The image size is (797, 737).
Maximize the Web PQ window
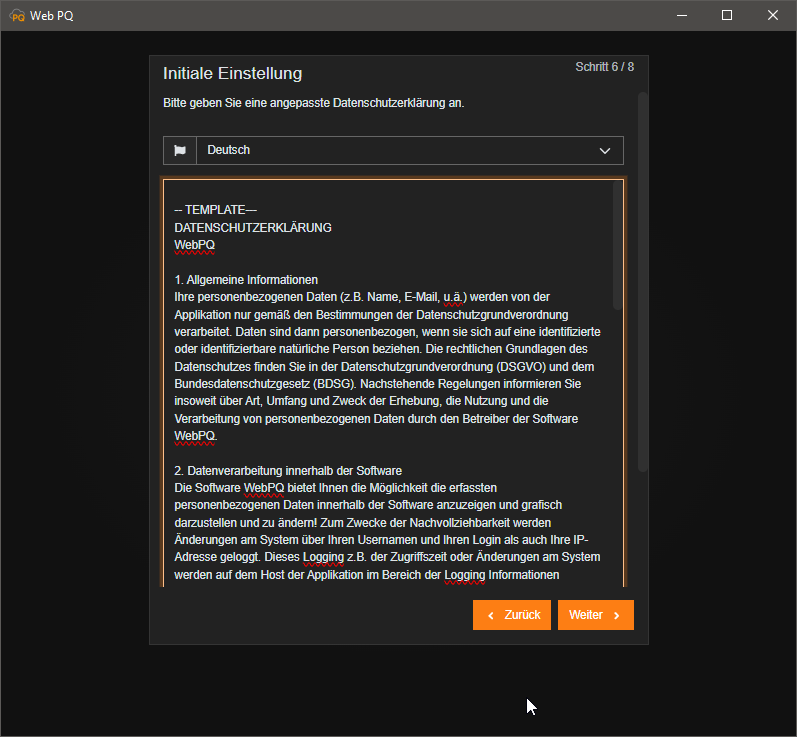[727, 15]
